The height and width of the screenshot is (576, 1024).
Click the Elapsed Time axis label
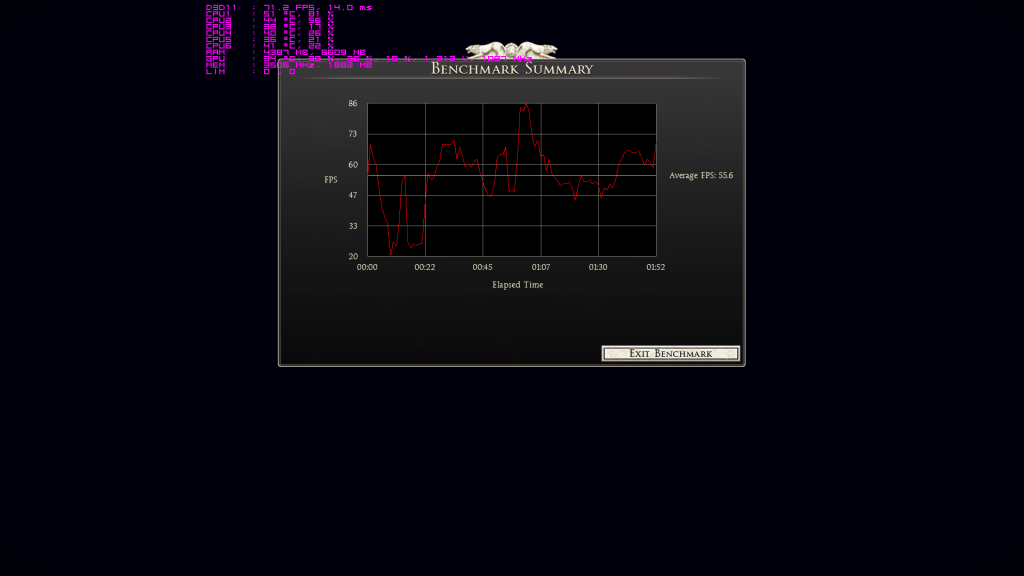[517, 285]
